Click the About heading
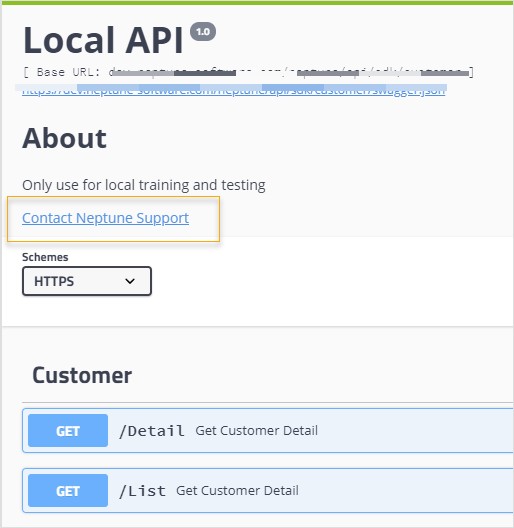Viewport: 514px width, 528px height. tap(64, 138)
